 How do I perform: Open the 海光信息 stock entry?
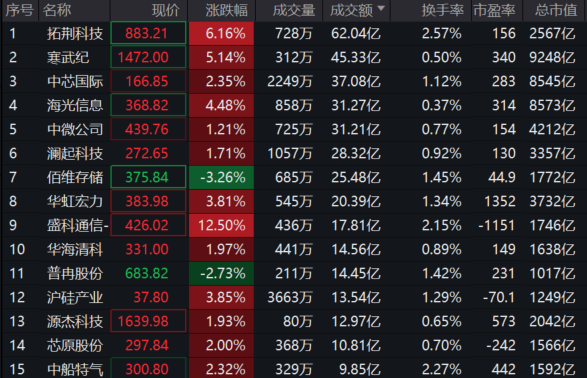(x=75, y=106)
